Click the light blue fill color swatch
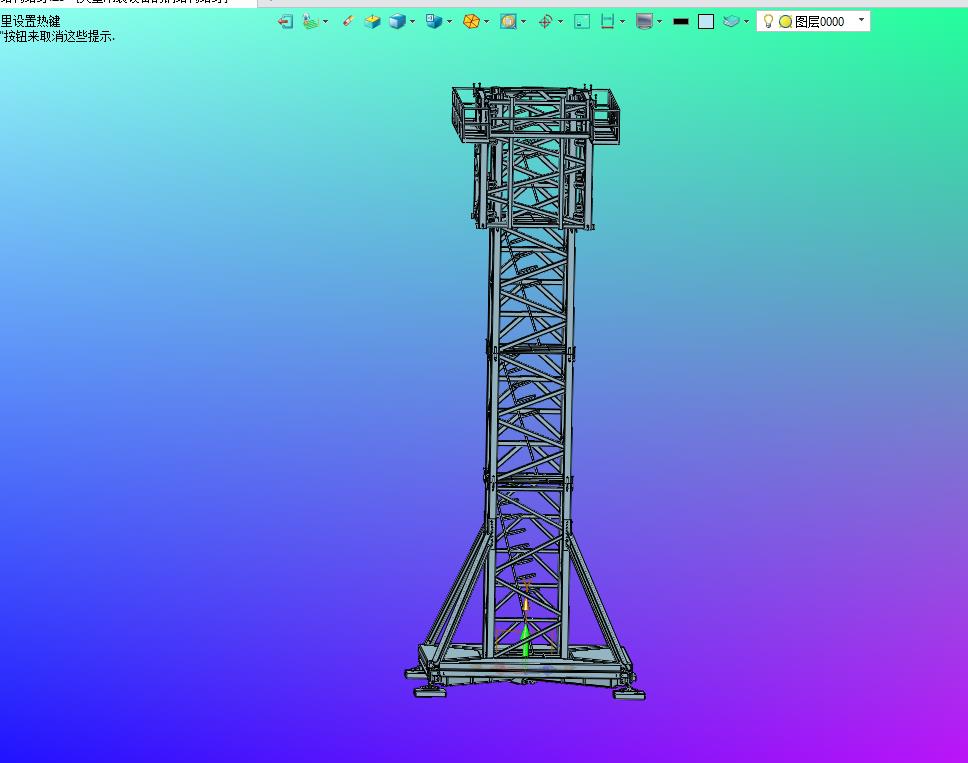 pos(706,21)
